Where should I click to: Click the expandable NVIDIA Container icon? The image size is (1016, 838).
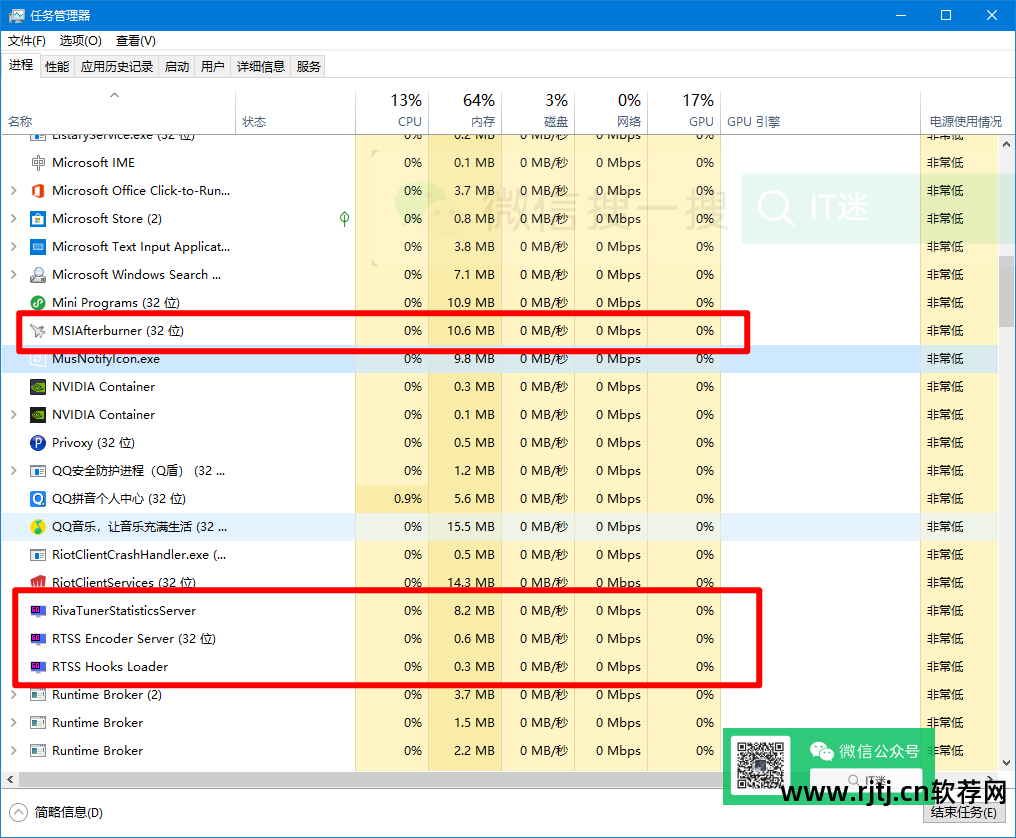tap(38, 415)
